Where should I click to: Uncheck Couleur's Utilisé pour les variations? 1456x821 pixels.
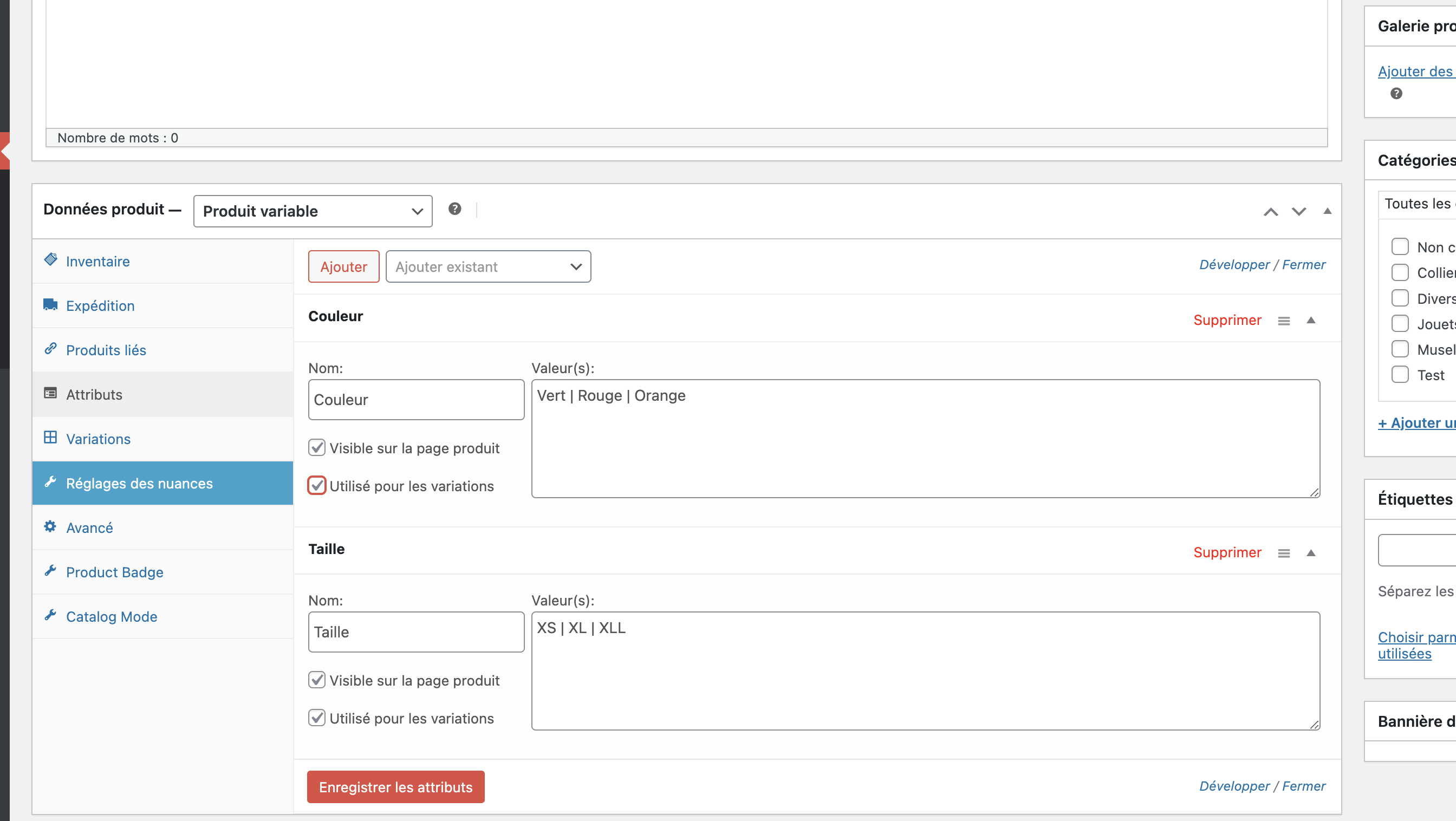317,485
